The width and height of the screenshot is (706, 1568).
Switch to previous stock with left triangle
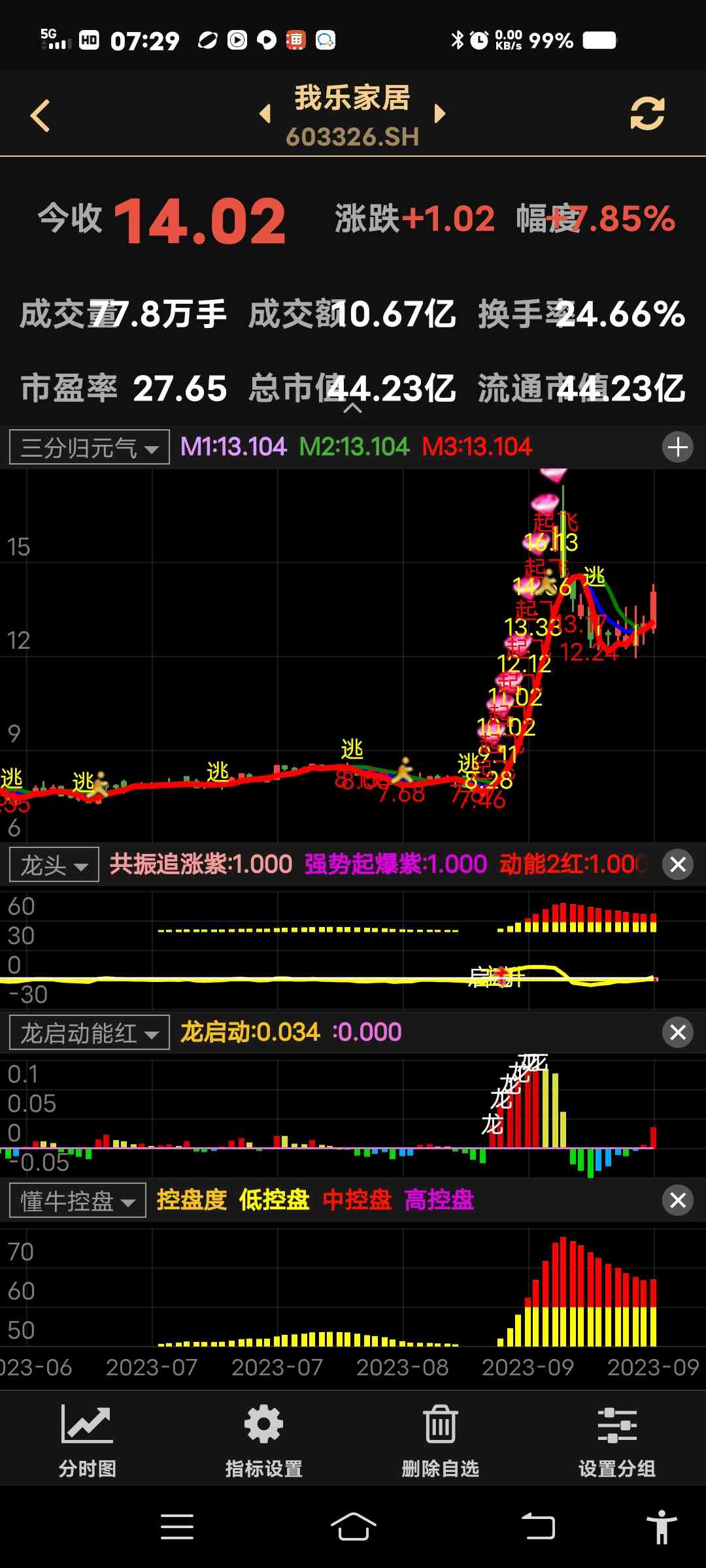pyautogui.click(x=265, y=114)
